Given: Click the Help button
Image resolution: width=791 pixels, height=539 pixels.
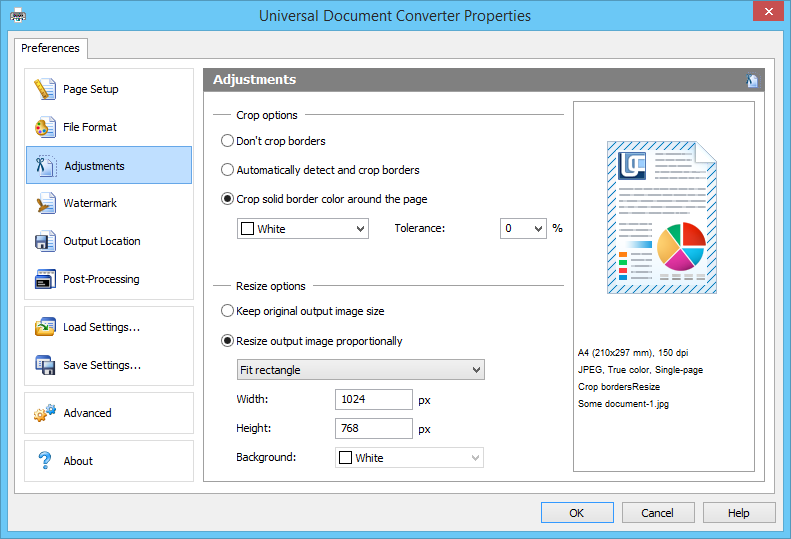Looking at the screenshot, I should click(x=739, y=513).
